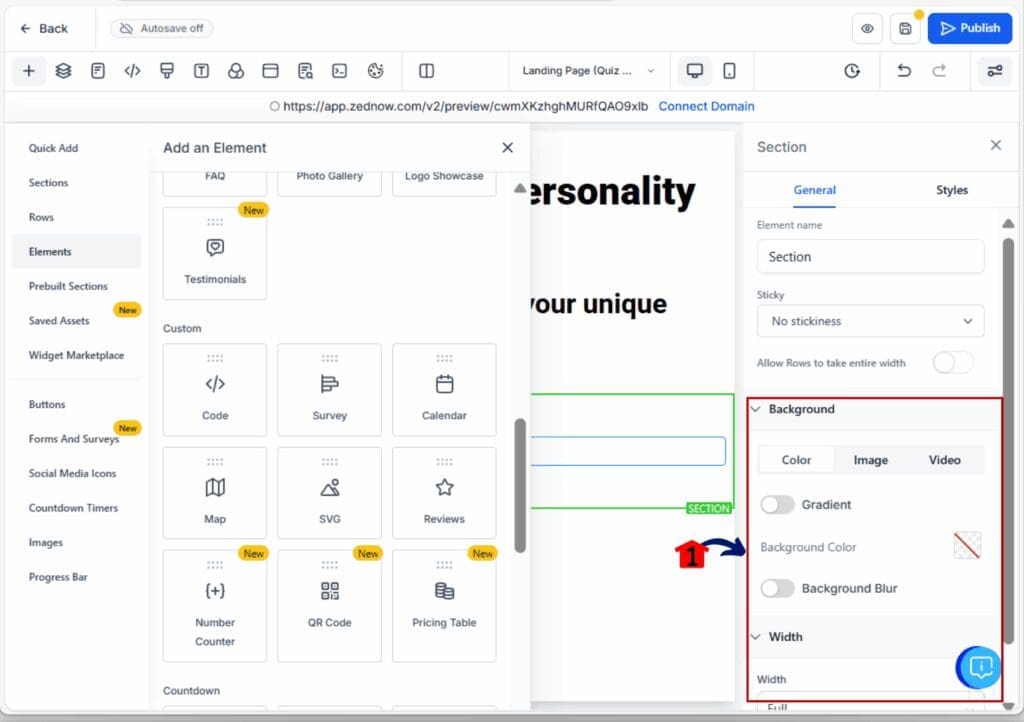This screenshot has width=1024, height=722.
Task: Turn on Background Blur switch
Action: point(777,589)
